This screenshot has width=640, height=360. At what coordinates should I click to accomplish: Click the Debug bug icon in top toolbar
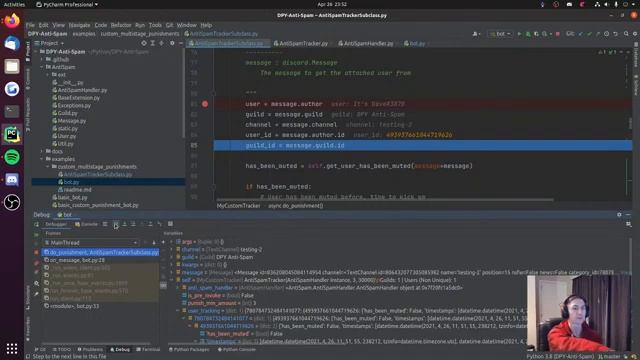[x=528, y=34]
